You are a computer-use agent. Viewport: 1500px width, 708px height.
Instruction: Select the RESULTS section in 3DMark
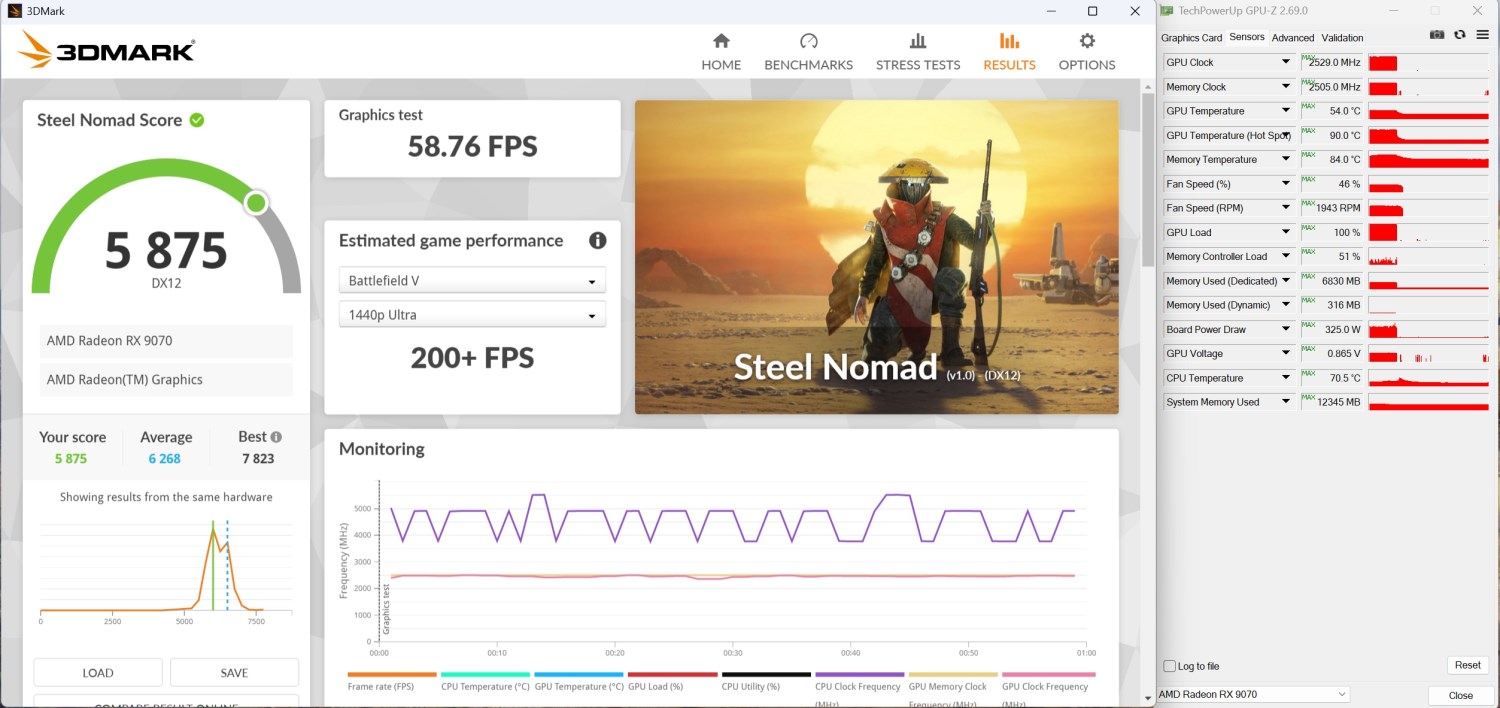[x=1009, y=52]
